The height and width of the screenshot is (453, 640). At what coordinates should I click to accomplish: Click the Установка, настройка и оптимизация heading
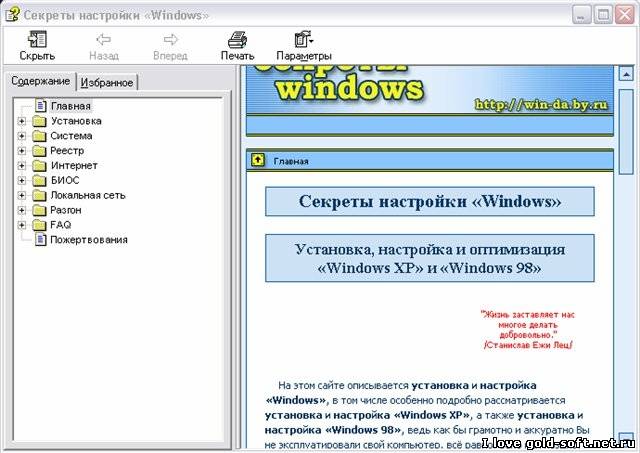(x=430, y=258)
